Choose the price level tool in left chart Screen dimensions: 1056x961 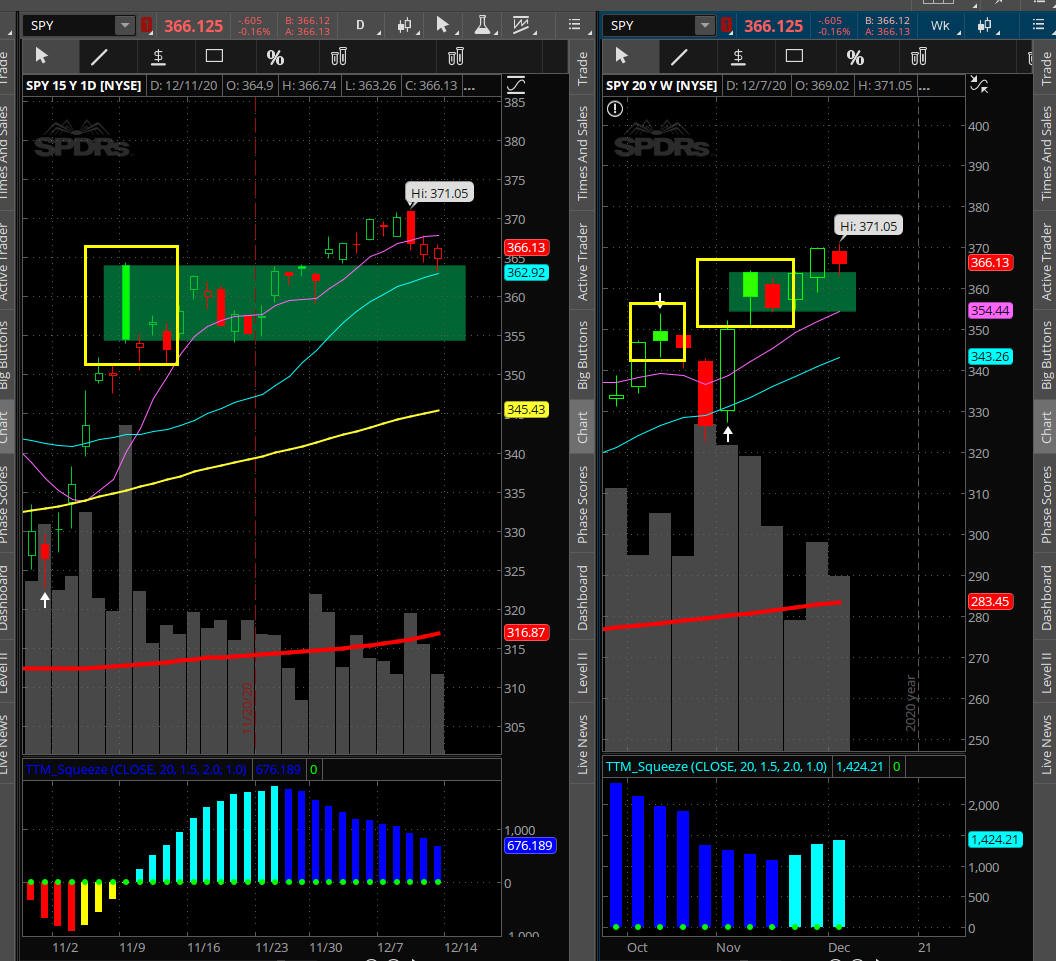coord(158,56)
